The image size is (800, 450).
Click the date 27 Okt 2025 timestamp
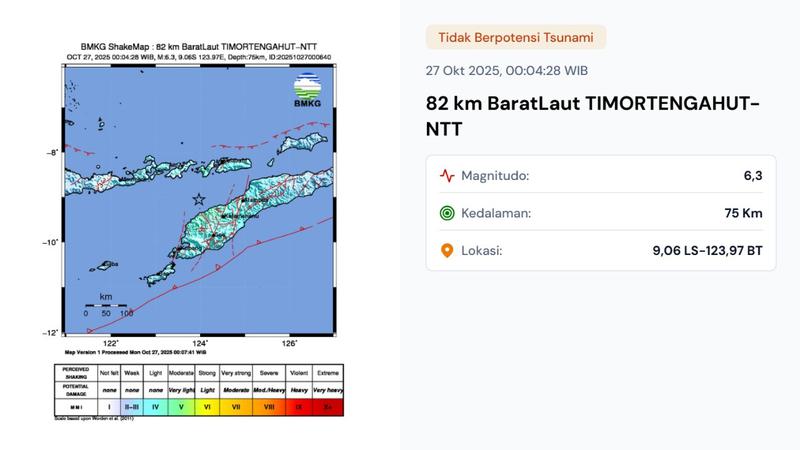(506, 71)
